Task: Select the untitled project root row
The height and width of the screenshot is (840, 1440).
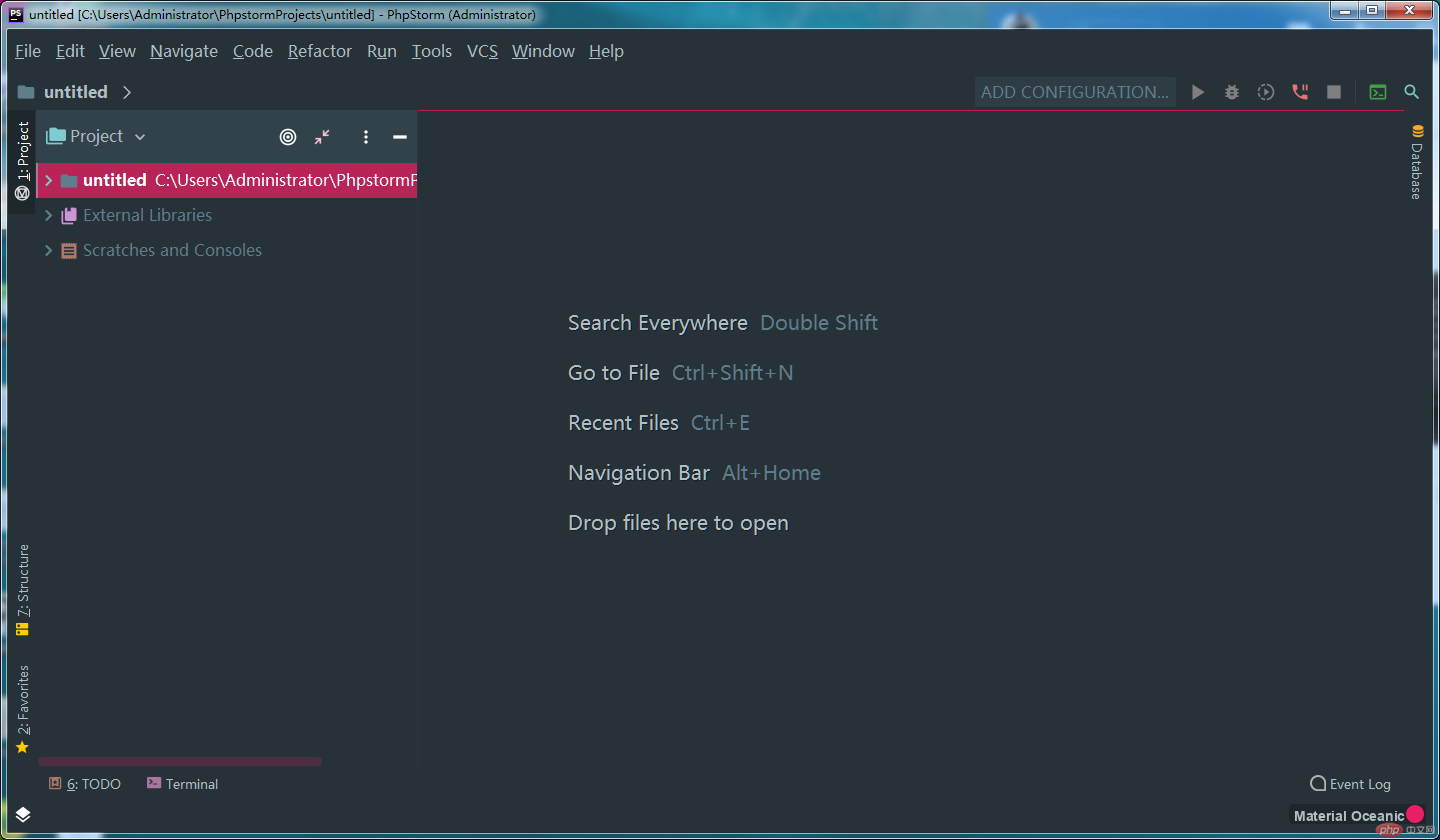Action: tap(227, 180)
